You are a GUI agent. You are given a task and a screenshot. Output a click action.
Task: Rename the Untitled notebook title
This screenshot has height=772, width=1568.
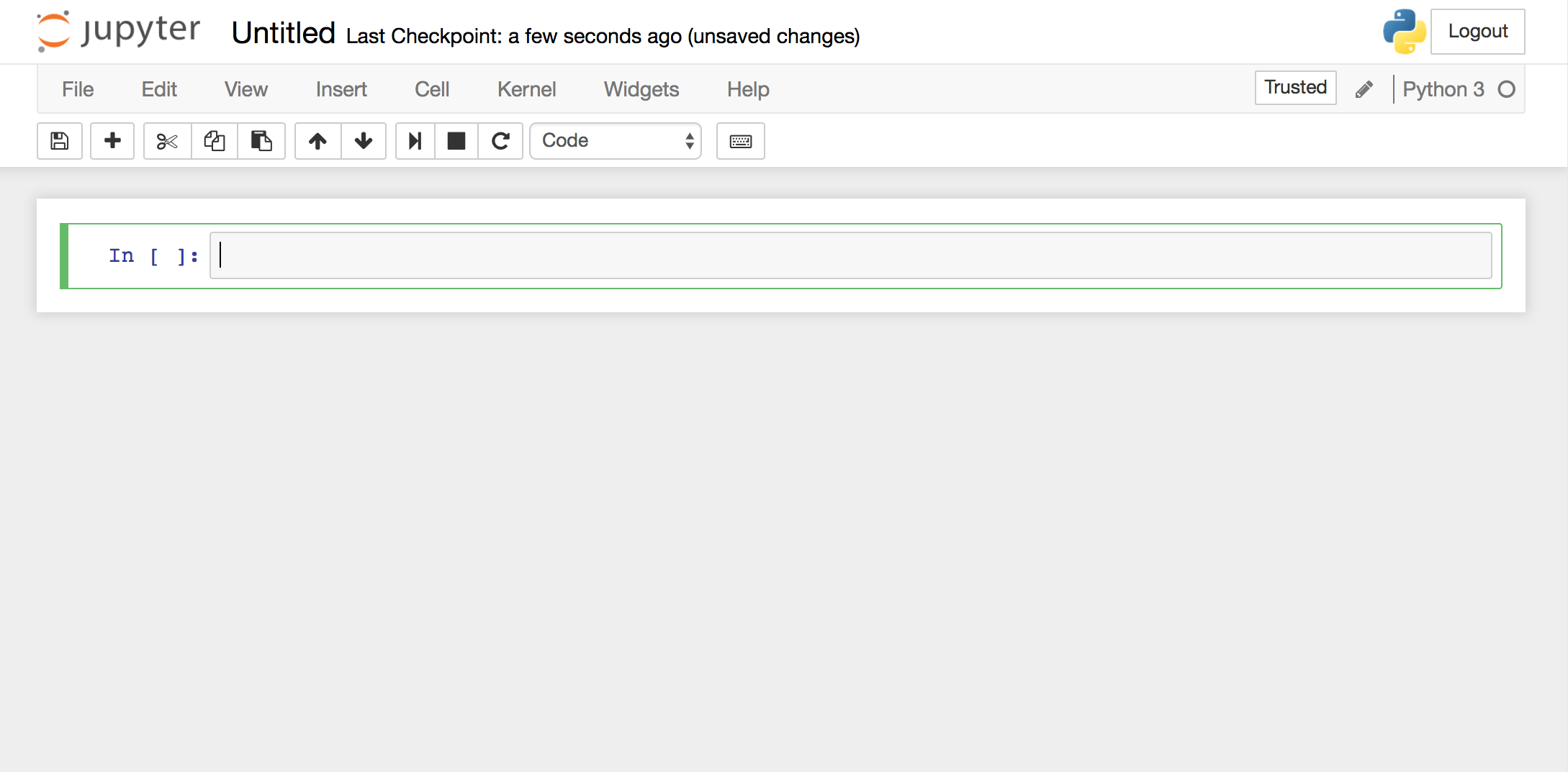coord(284,33)
